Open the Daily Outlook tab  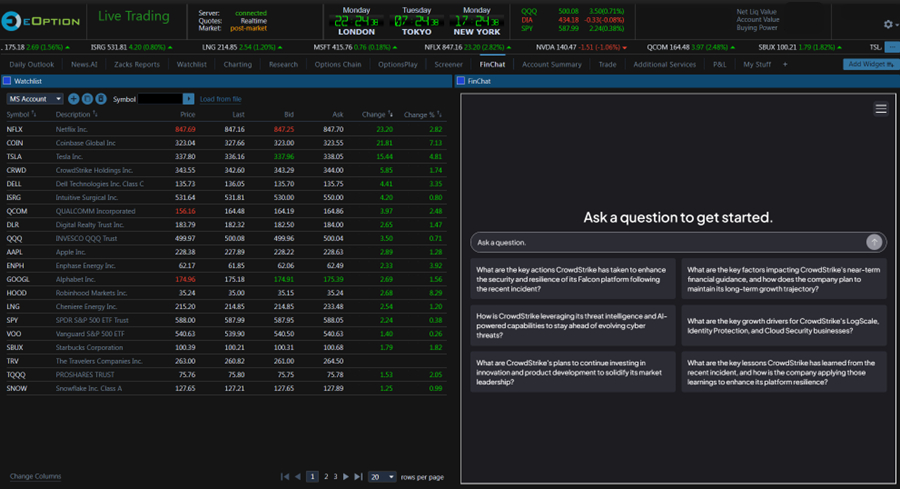pyautogui.click(x=32, y=64)
